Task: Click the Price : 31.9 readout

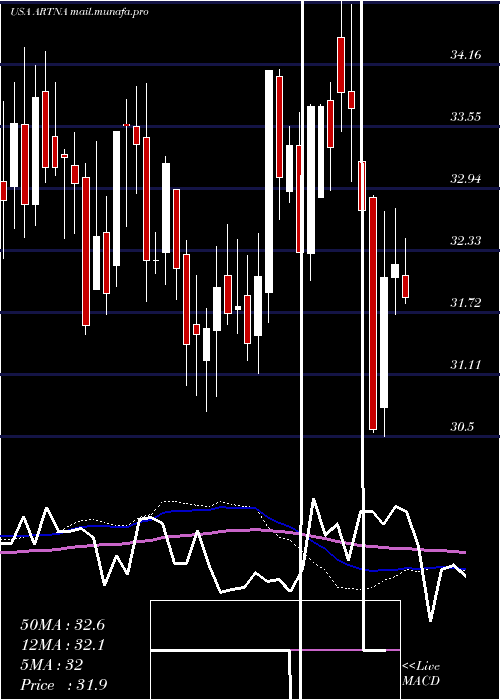Action: 63,685
